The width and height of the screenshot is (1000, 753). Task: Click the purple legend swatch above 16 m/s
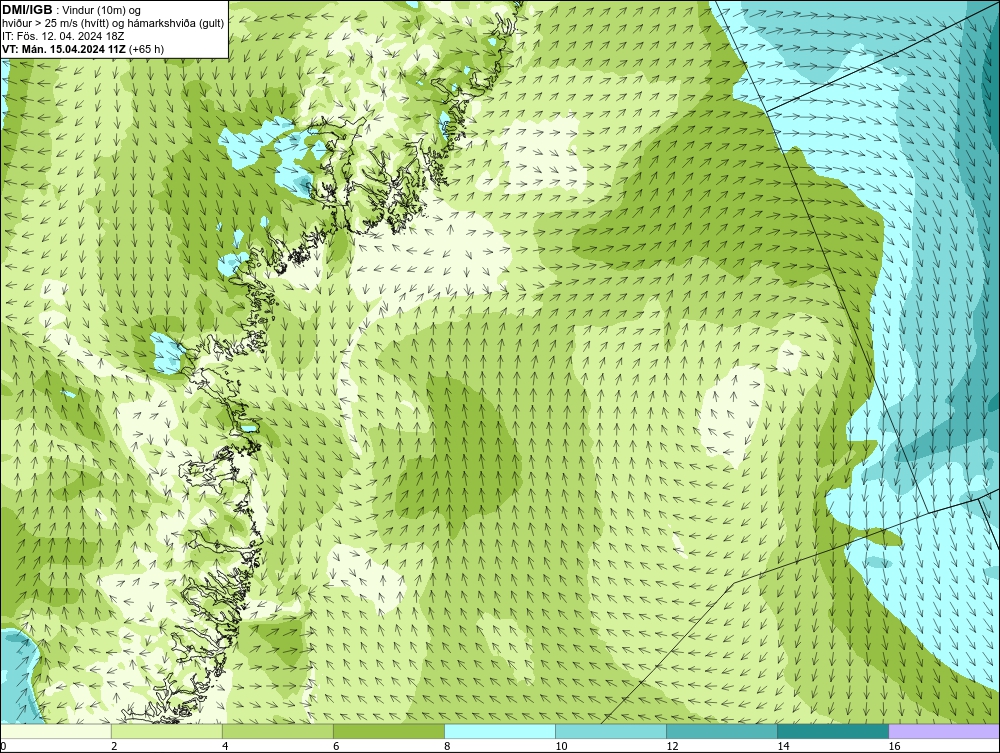pos(943,731)
